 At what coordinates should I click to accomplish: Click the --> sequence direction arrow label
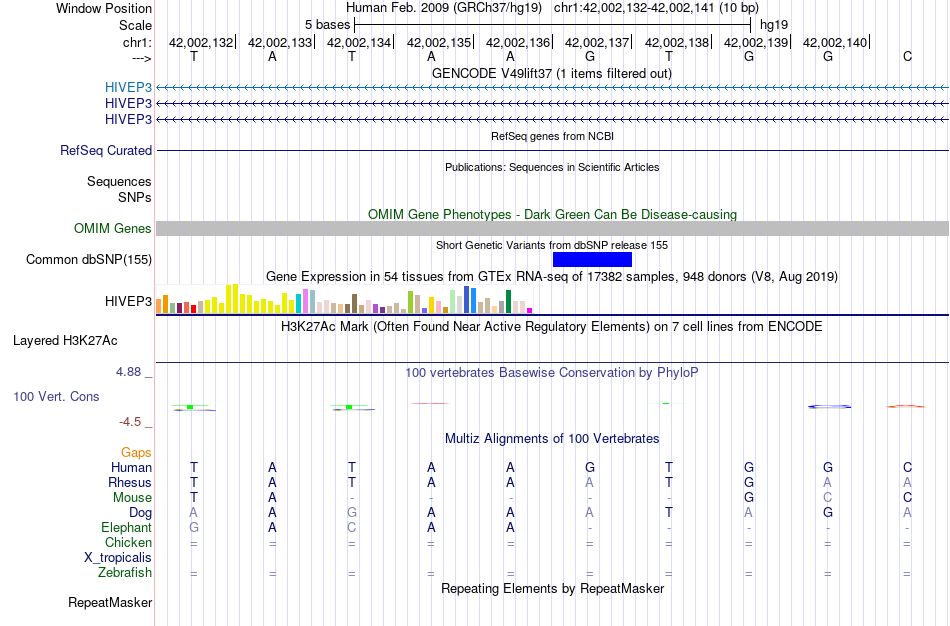pos(141,58)
